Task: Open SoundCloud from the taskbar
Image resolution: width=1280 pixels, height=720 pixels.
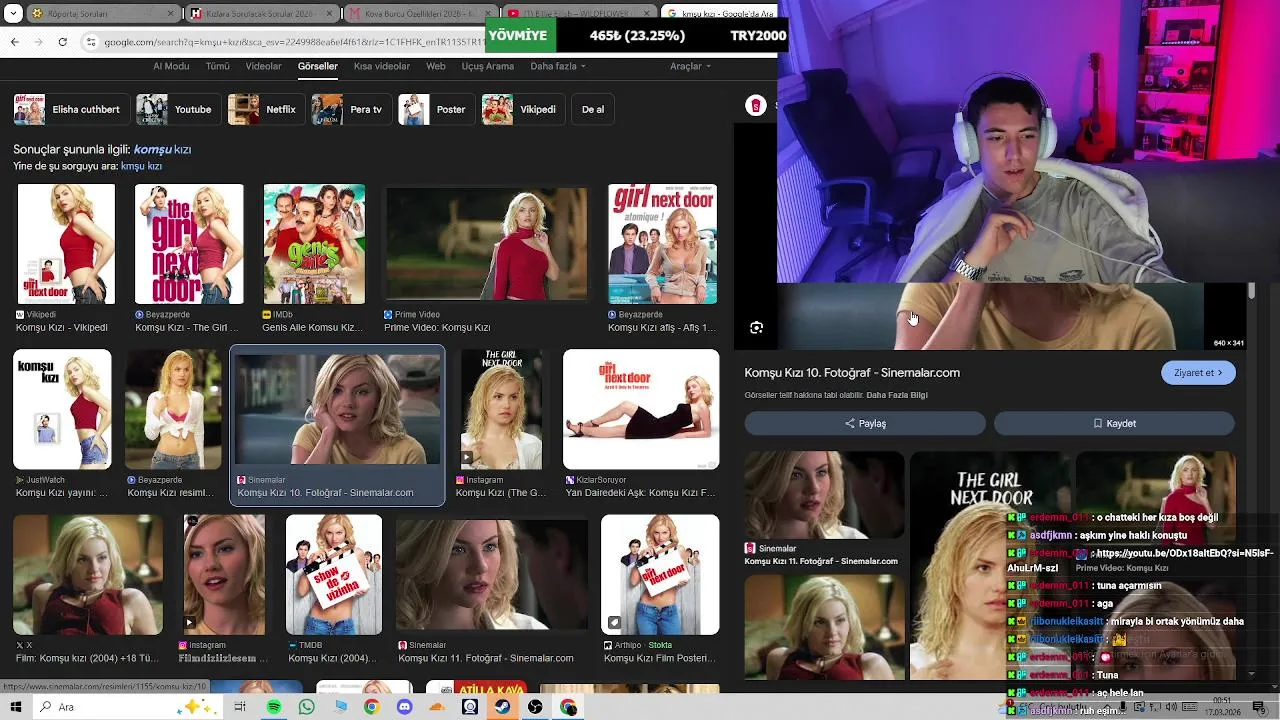Action: 437,707
